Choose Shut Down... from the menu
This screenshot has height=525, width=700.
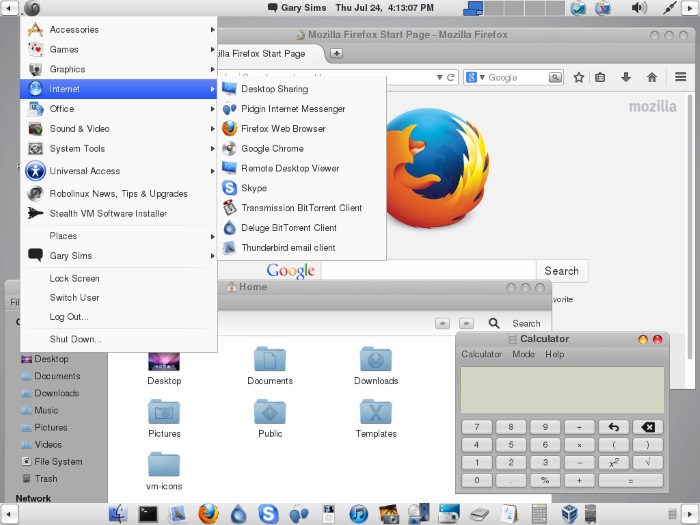(119, 339)
